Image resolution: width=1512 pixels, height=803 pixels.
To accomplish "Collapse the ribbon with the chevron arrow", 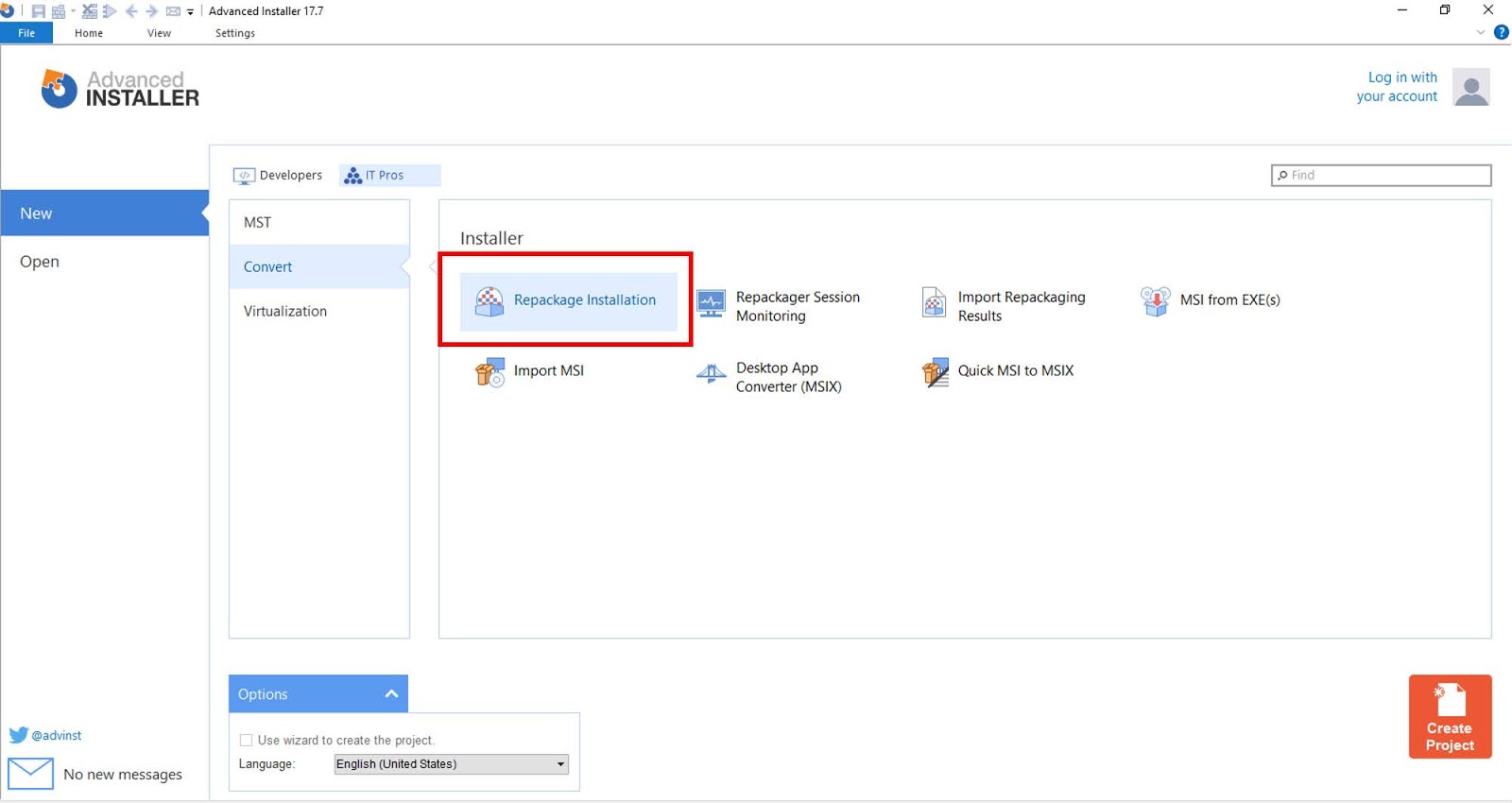I will click(x=1481, y=32).
